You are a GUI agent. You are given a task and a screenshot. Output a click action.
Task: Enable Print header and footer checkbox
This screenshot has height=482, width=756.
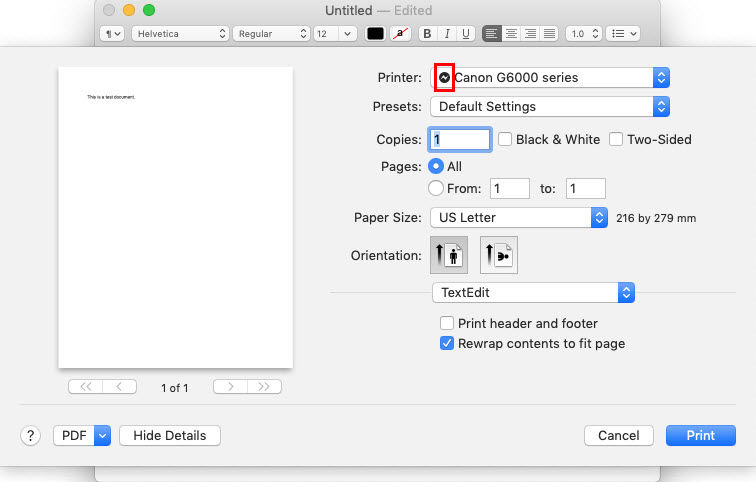447,323
